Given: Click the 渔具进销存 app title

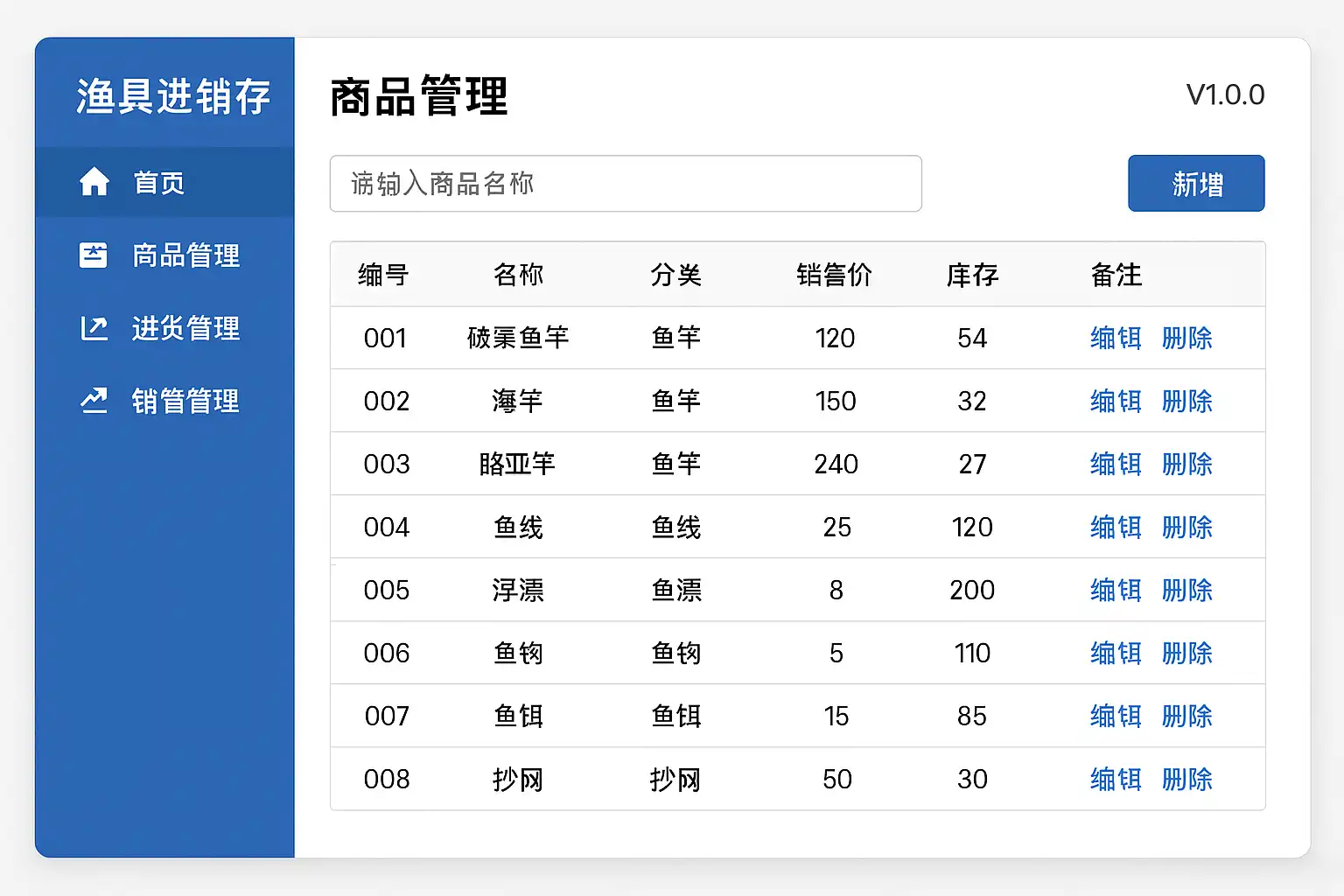Looking at the screenshot, I should click(x=172, y=96).
